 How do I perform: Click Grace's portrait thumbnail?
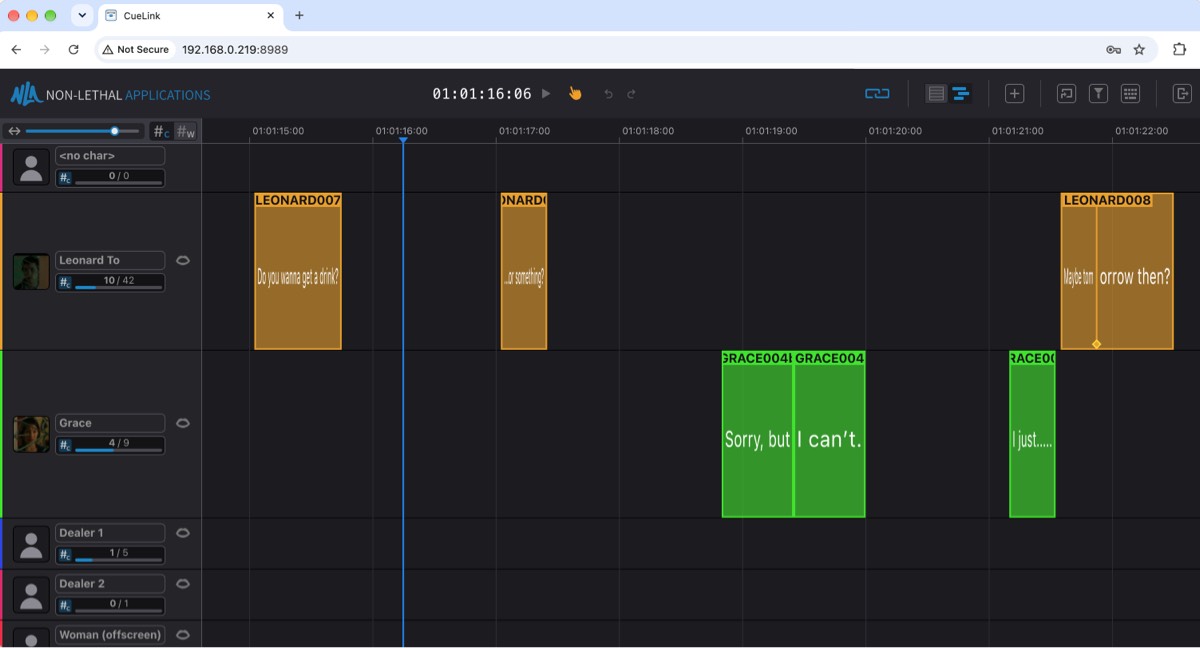tap(31, 434)
